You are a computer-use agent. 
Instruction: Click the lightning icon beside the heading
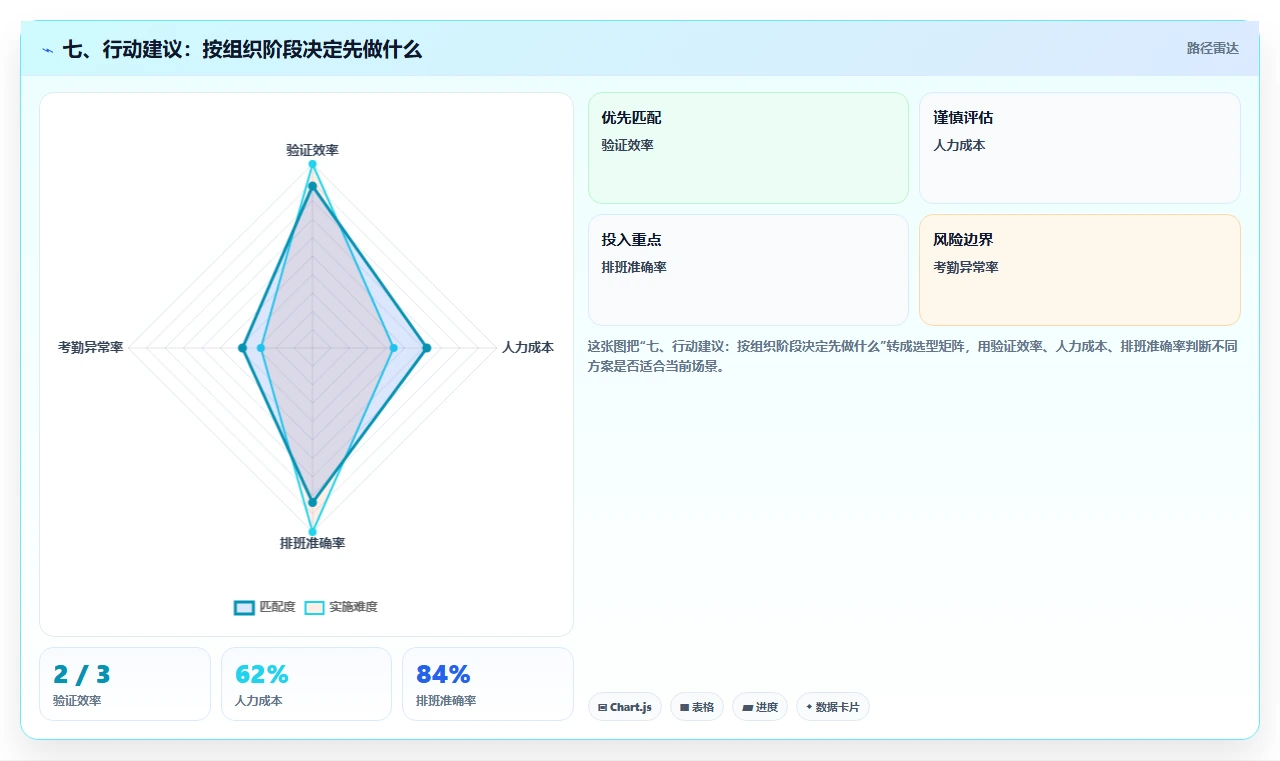47,50
